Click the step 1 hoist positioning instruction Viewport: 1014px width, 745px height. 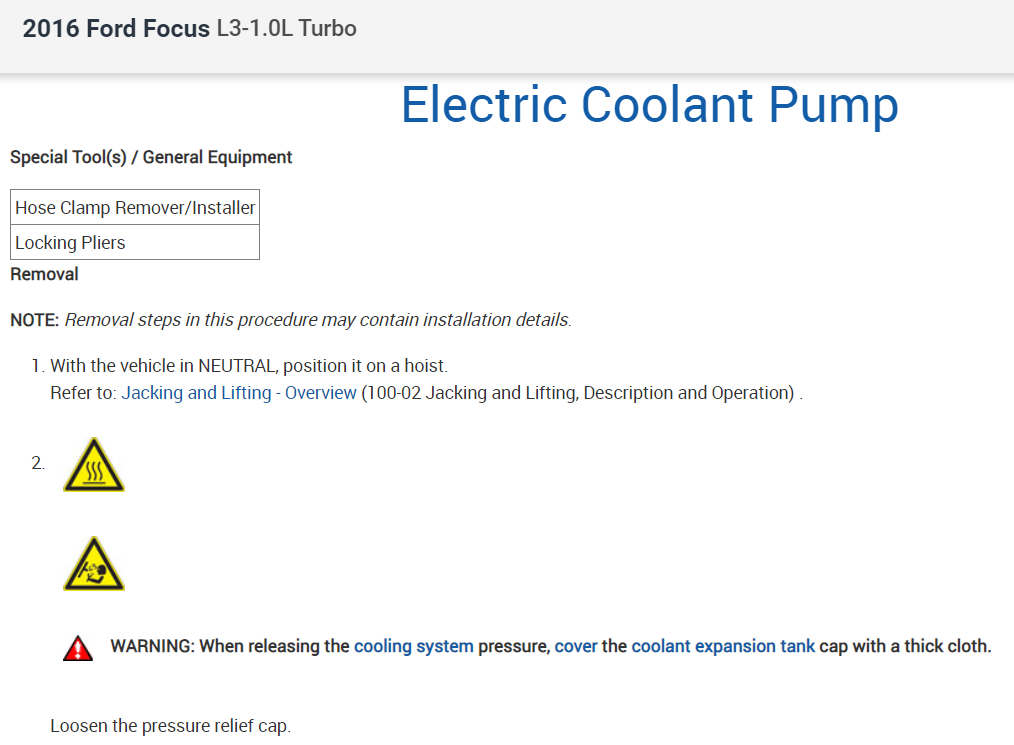click(x=255, y=366)
